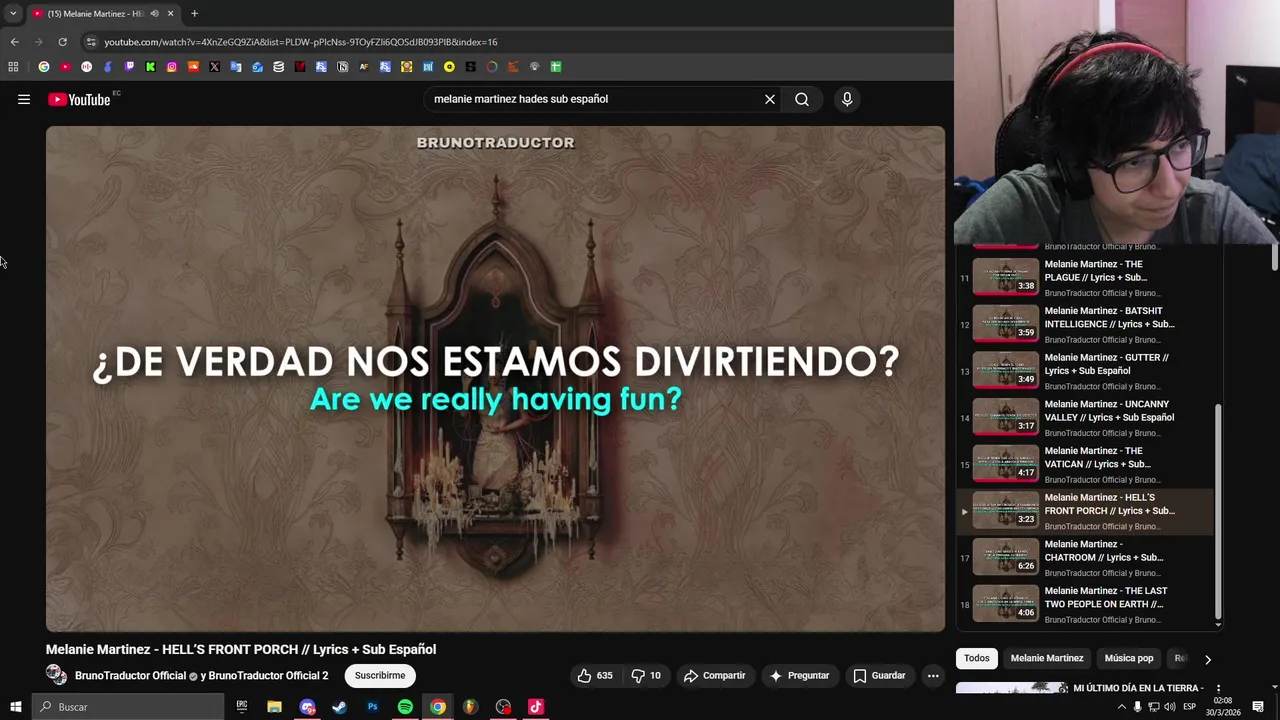Open the YouTube bookmark icon
The width and height of the screenshot is (1280, 720).
[65, 67]
